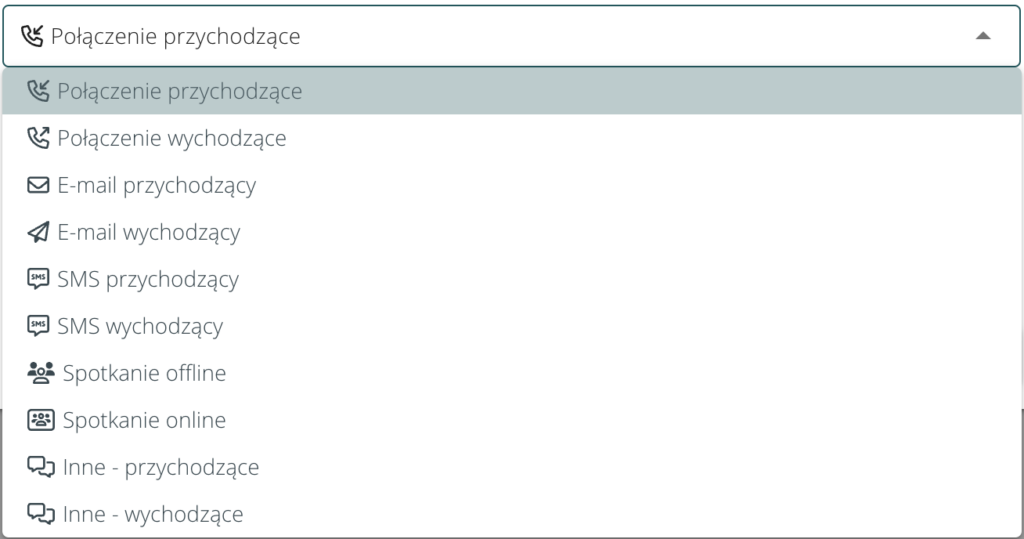Choose E-mail wychodzący from the list

(x=149, y=233)
